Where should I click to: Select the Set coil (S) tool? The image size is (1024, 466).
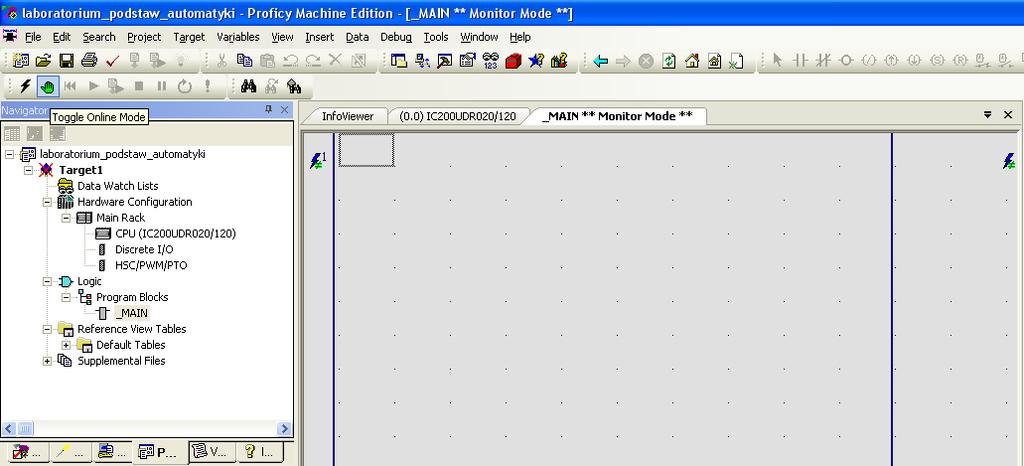pos(937,61)
